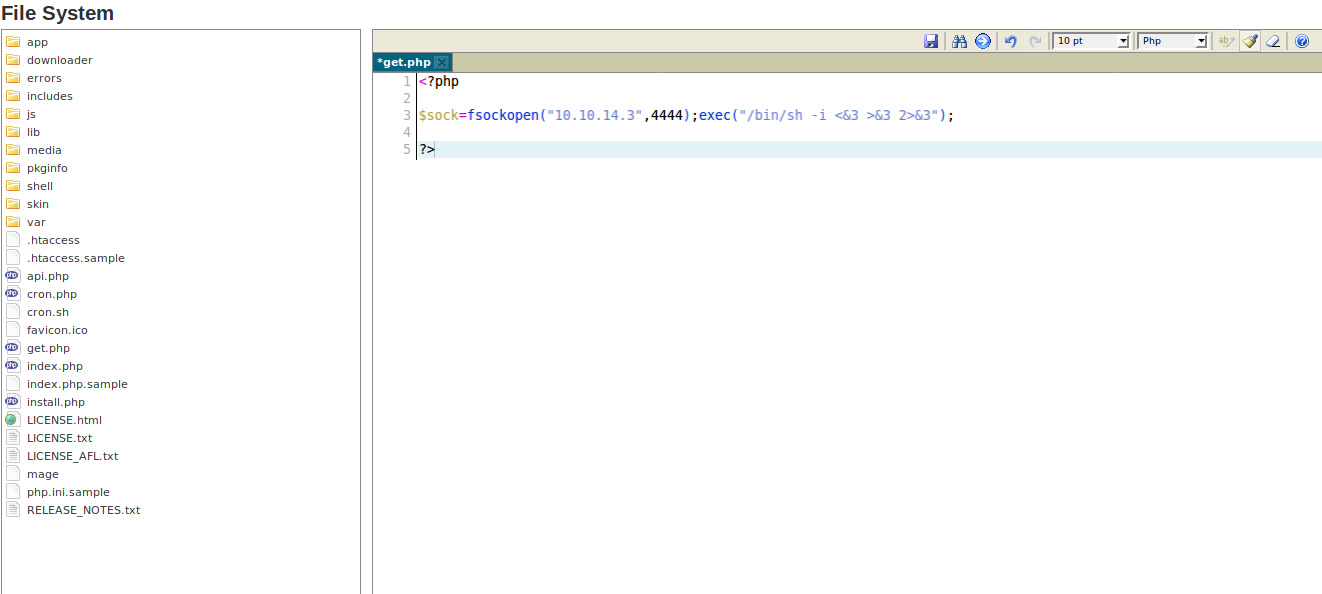Image resolution: width=1322 pixels, height=594 pixels.
Task: Open search with the binoculars icon
Action: click(959, 41)
